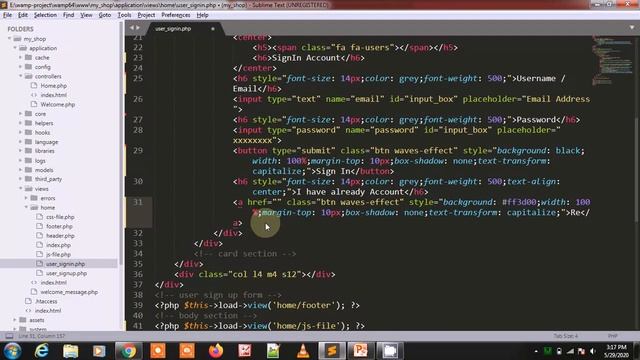The height and width of the screenshot is (360, 640).
Task: Expand the config folder
Action: [x=20, y=67]
